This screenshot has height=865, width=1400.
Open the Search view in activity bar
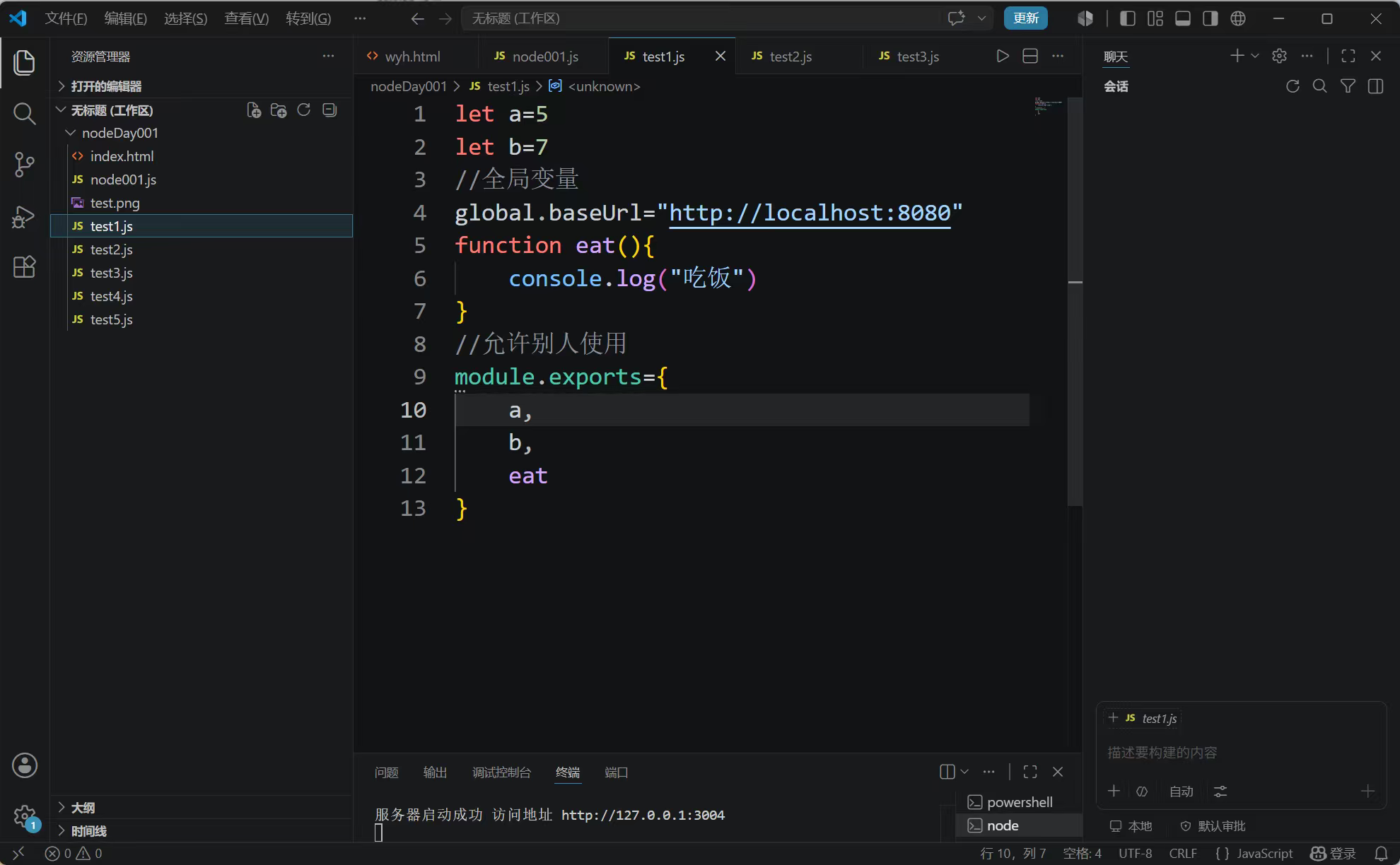pyautogui.click(x=24, y=113)
